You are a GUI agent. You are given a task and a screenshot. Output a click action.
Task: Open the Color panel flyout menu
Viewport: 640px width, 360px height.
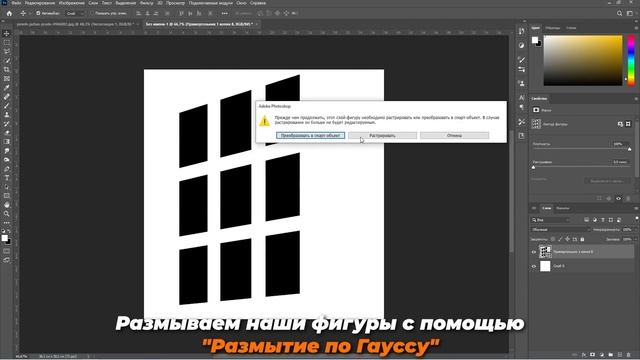[x=636, y=28]
